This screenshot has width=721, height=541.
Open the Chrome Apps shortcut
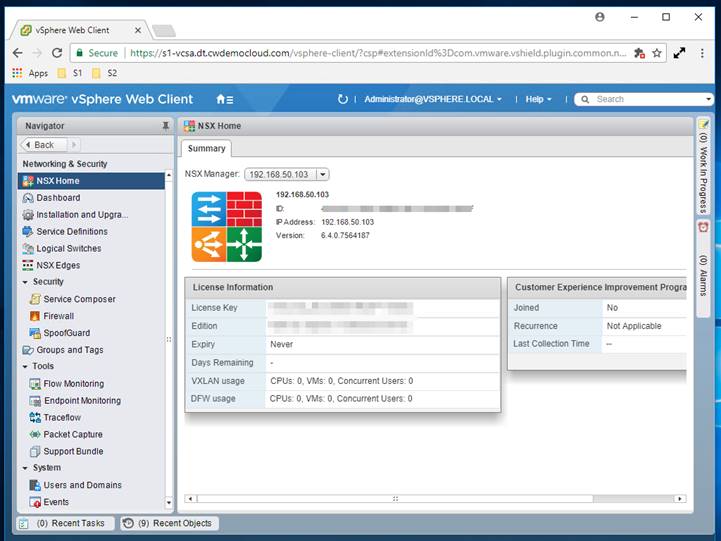(x=30, y=73)
